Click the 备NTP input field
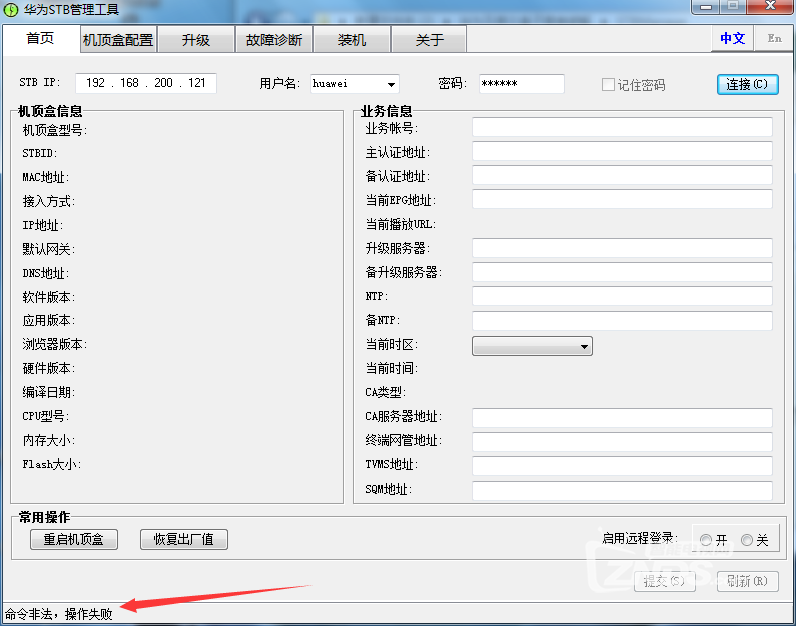Viewport: 796px width, 626px height. coord(622,320)
